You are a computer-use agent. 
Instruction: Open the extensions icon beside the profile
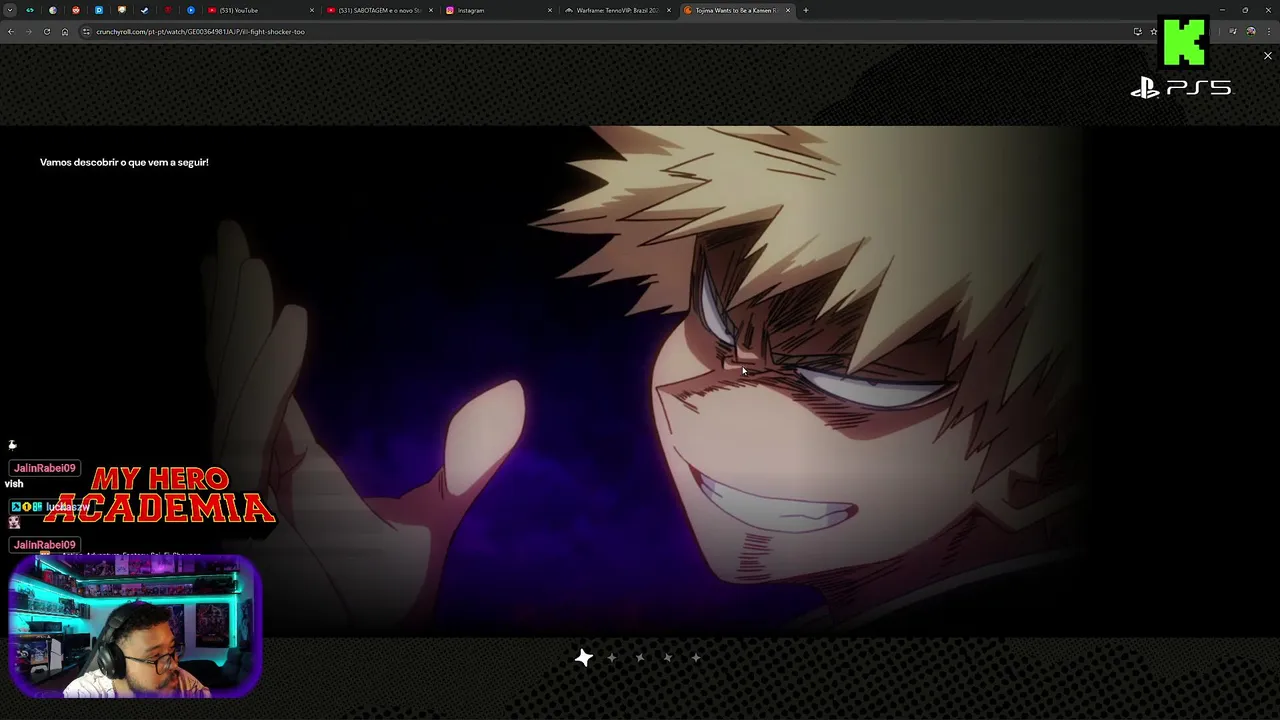(1233, 31)
